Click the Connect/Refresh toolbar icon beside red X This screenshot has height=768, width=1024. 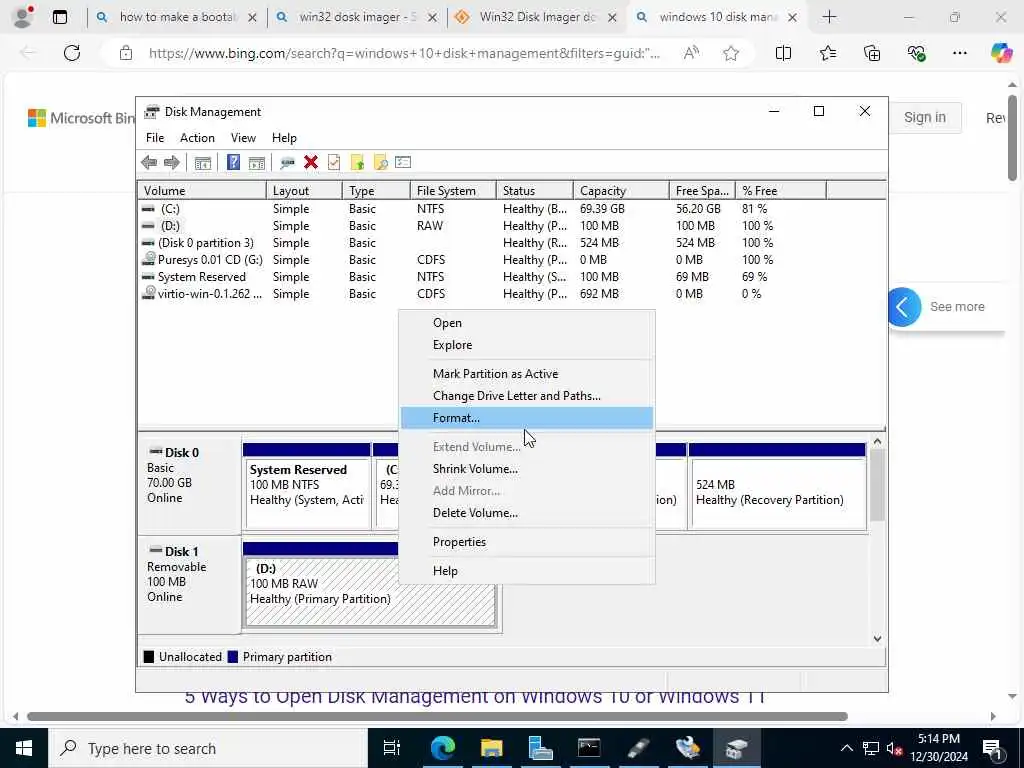[287, 163]
